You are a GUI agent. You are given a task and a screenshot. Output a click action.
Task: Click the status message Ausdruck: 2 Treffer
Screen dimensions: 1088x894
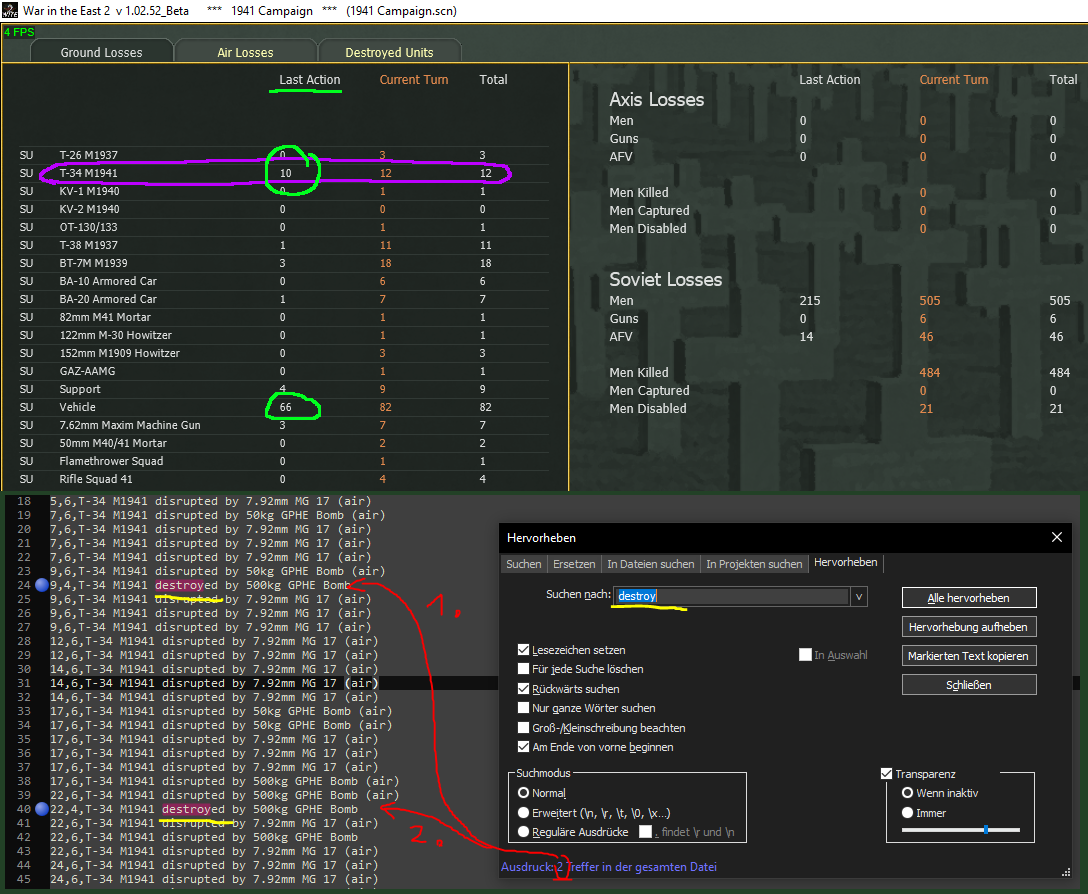(x=609, y=867)
